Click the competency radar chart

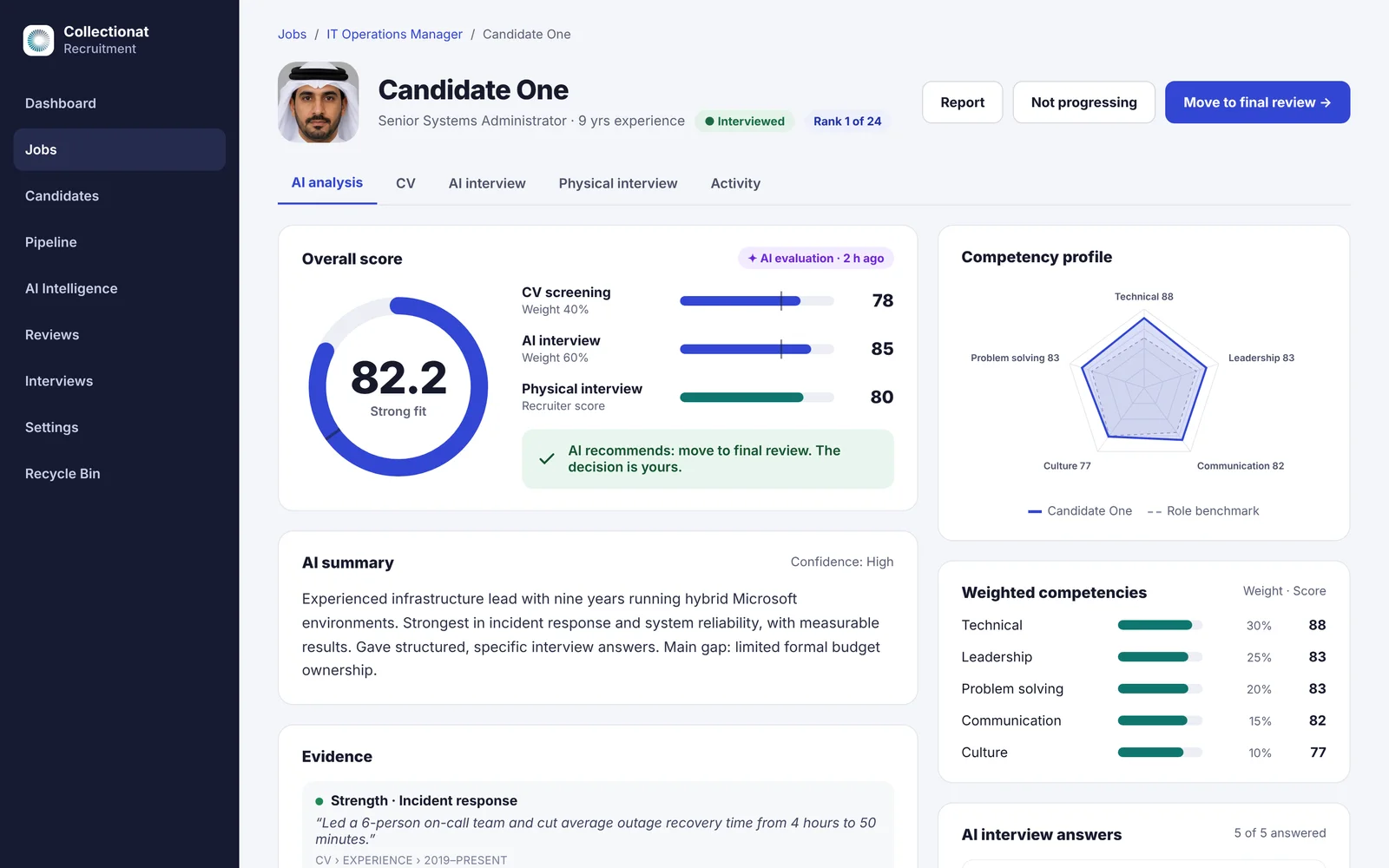(1144, 382)
